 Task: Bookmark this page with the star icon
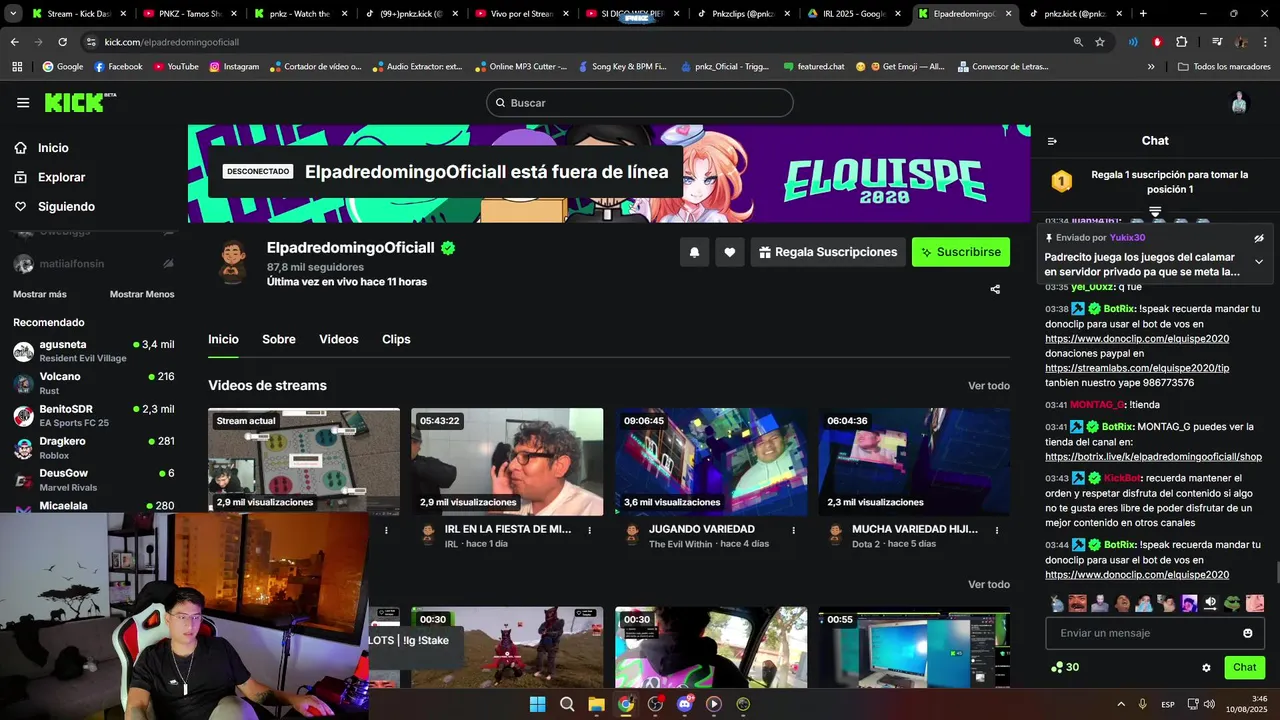point(1100,42)
